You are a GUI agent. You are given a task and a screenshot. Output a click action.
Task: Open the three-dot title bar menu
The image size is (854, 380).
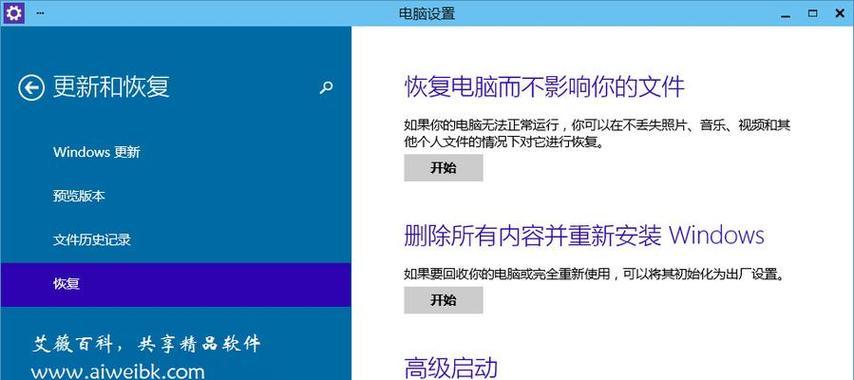(x=40, y=13)
